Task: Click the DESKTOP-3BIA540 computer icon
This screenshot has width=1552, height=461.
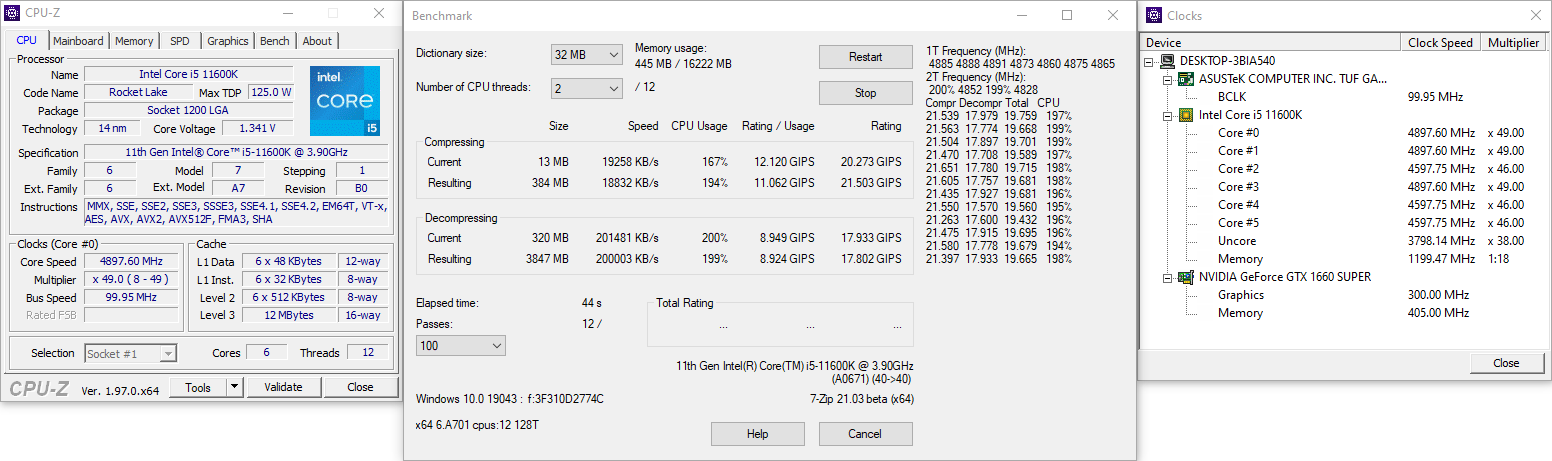Action: point(1169,61)
